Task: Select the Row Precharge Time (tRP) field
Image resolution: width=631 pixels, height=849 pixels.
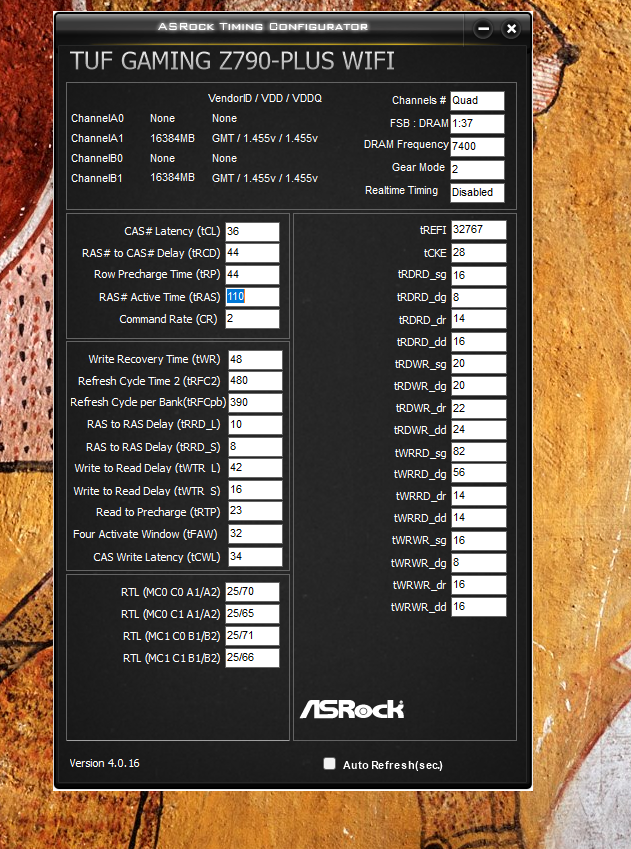Action: 252,275
